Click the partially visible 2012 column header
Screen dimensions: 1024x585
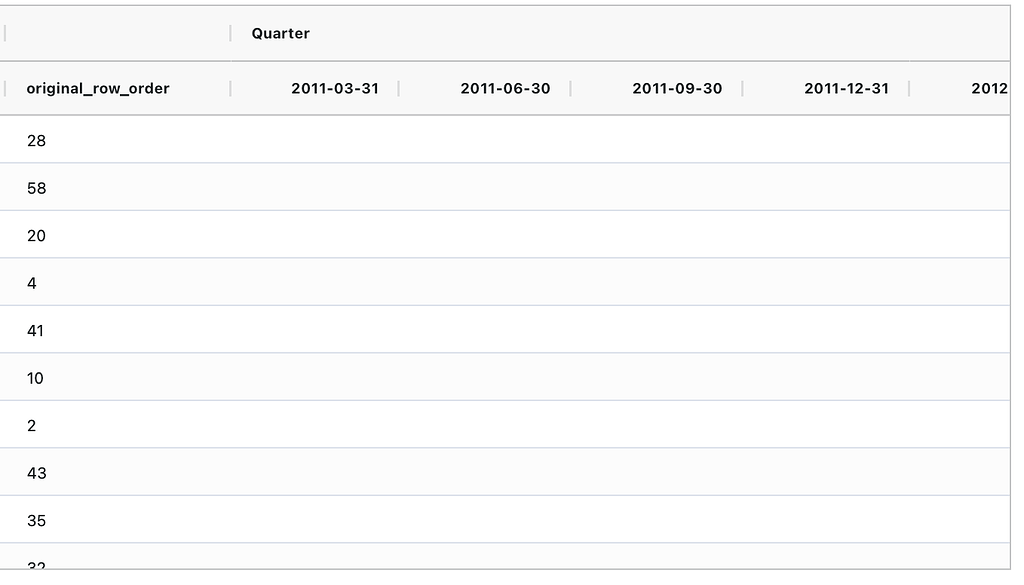(x=988, y=88)
